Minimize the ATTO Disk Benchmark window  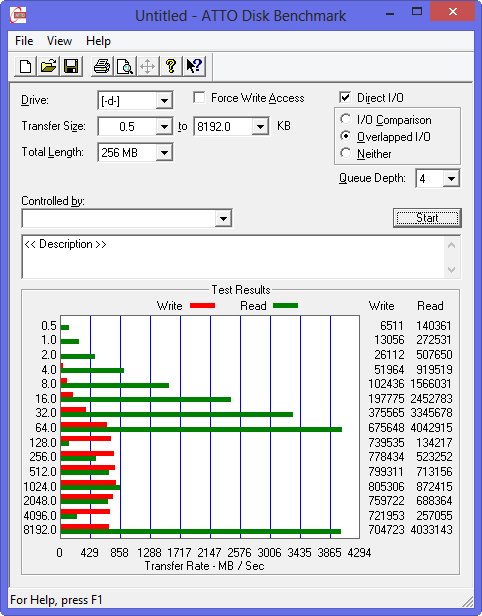click(x=390, y=14)
